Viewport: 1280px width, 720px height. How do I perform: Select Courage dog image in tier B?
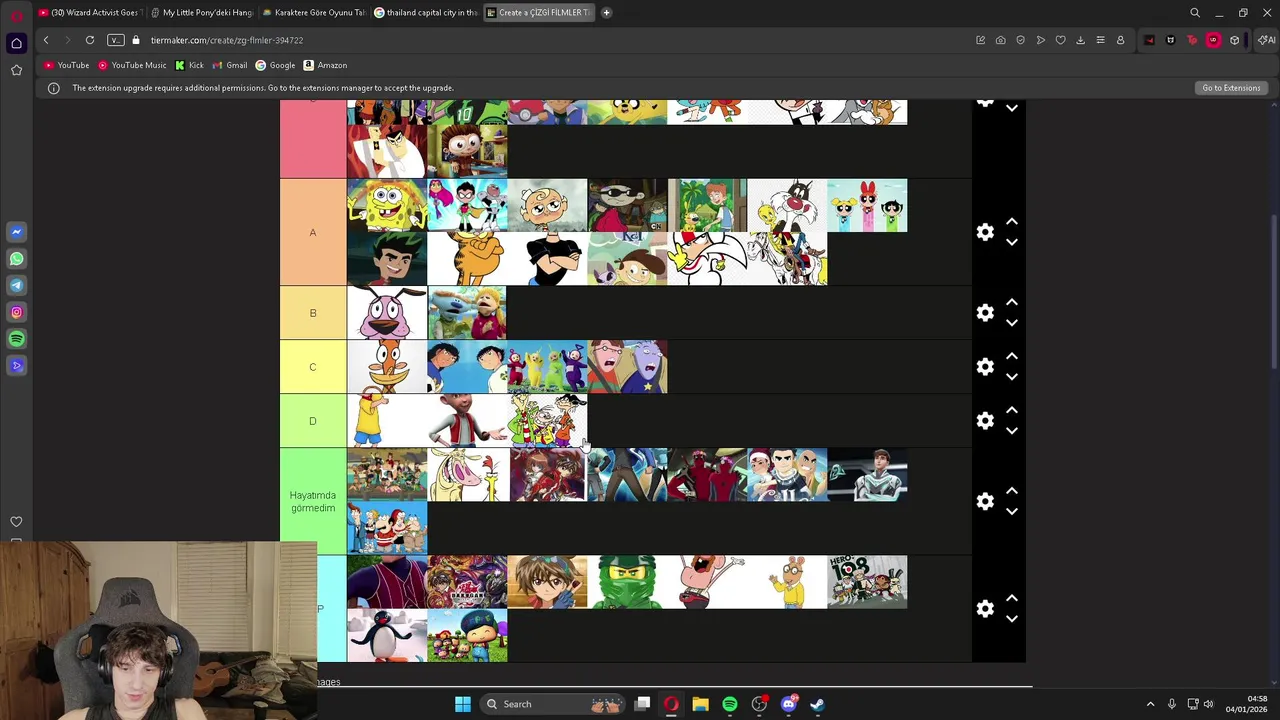tap(387, 313)
